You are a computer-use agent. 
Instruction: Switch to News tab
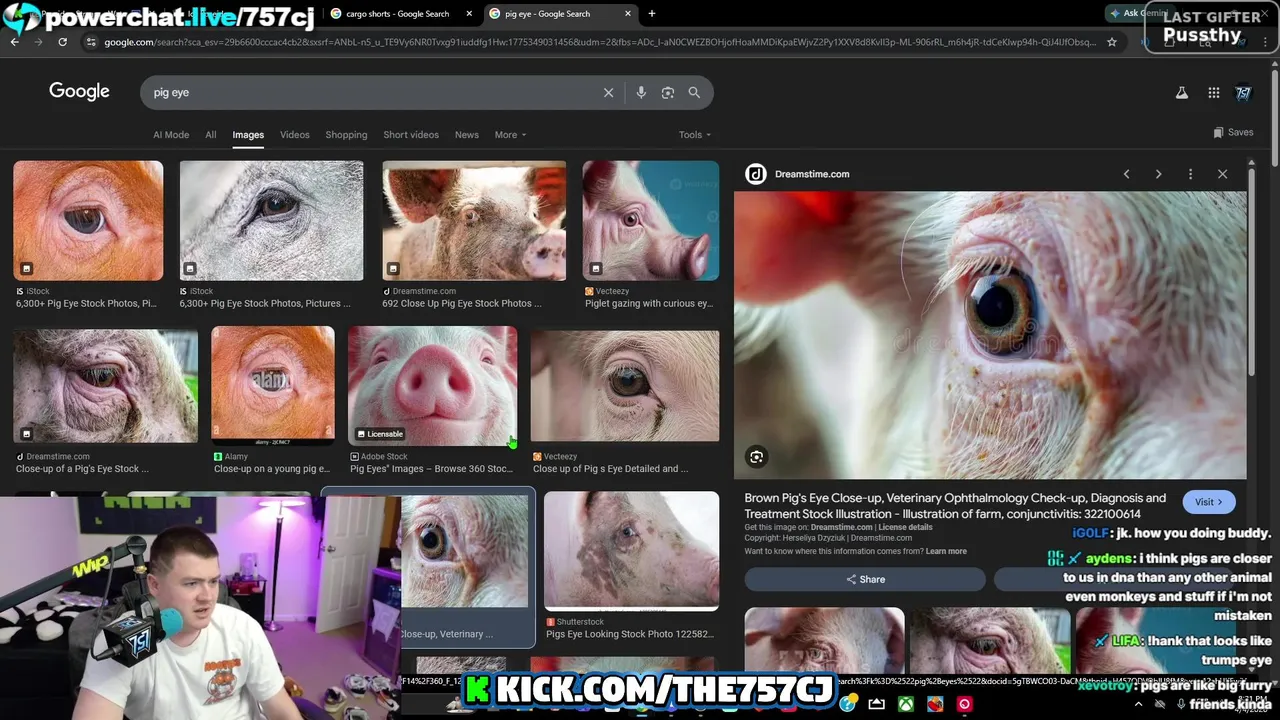point(467,135)
